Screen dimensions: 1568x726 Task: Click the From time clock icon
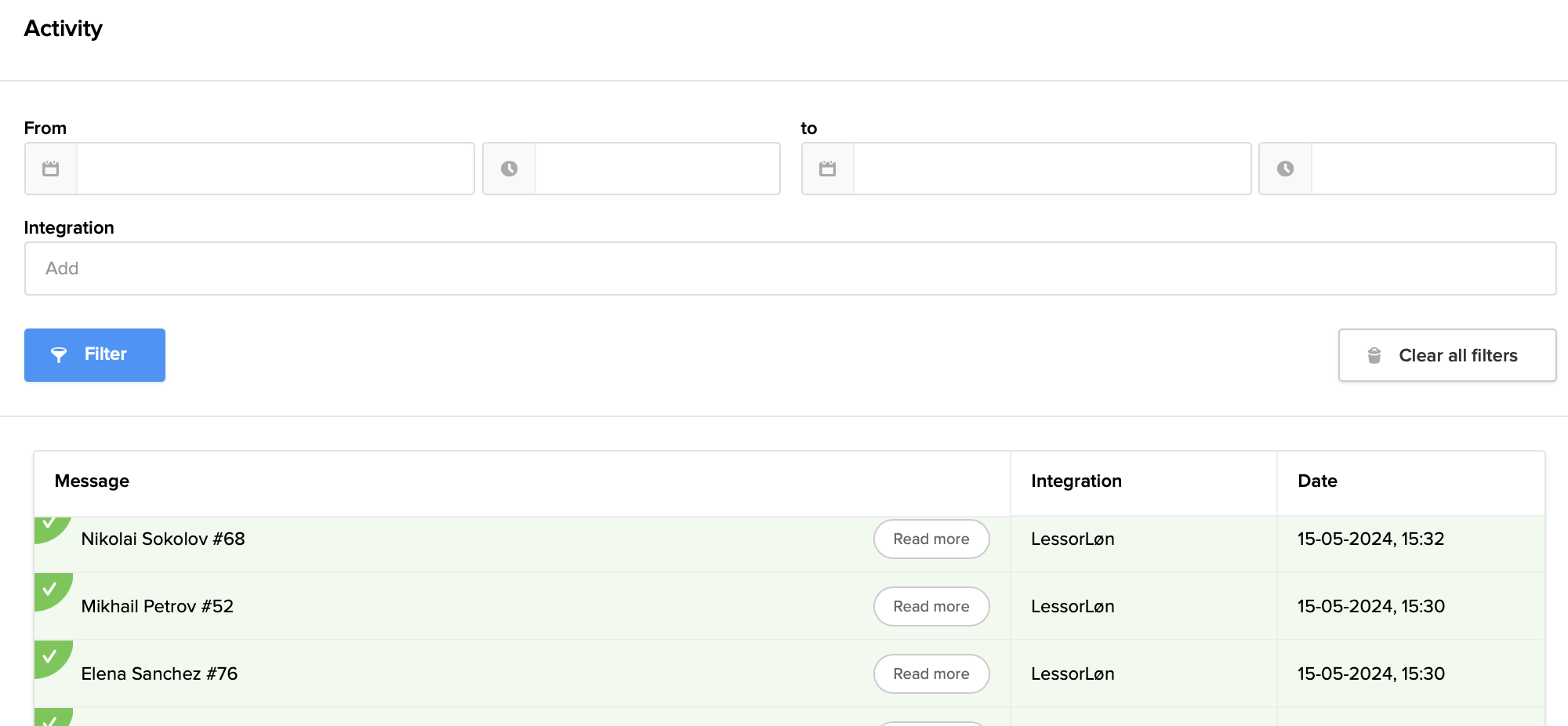pos(509,169)
